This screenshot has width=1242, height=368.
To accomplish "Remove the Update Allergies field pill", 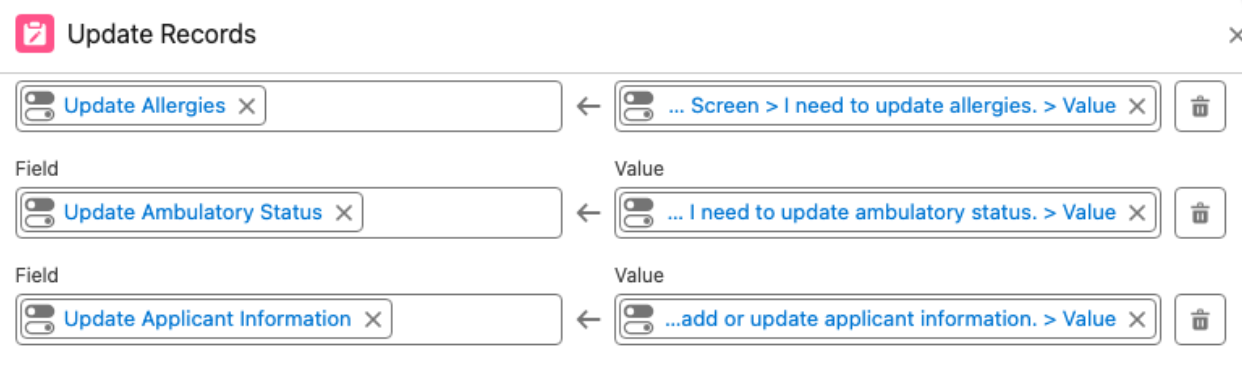I will [247, 106].
